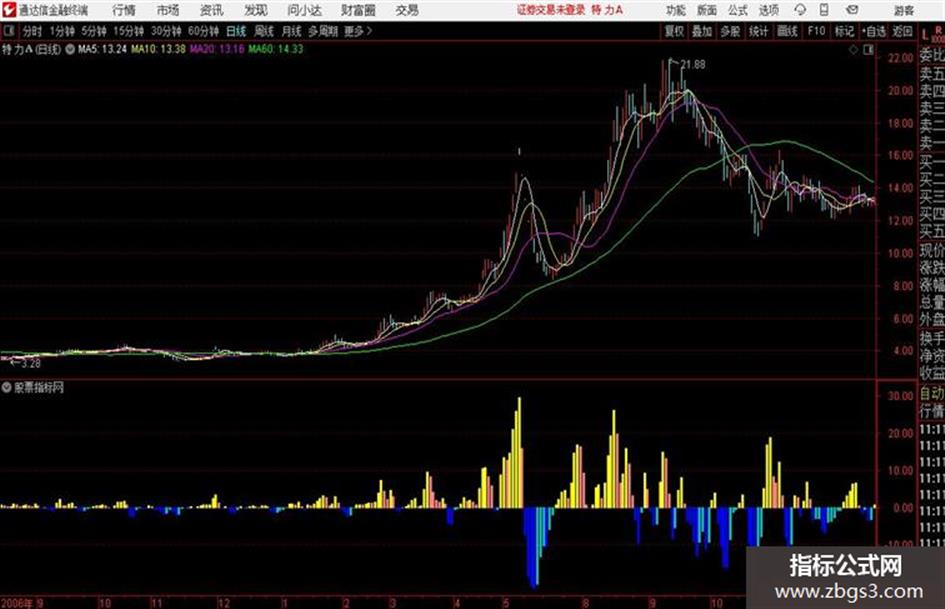Viewport: 945px width, 609px height.
Task: Click the MA20: 13.16 indicator label
Action: pyautogui.click(x=217, y=49)
